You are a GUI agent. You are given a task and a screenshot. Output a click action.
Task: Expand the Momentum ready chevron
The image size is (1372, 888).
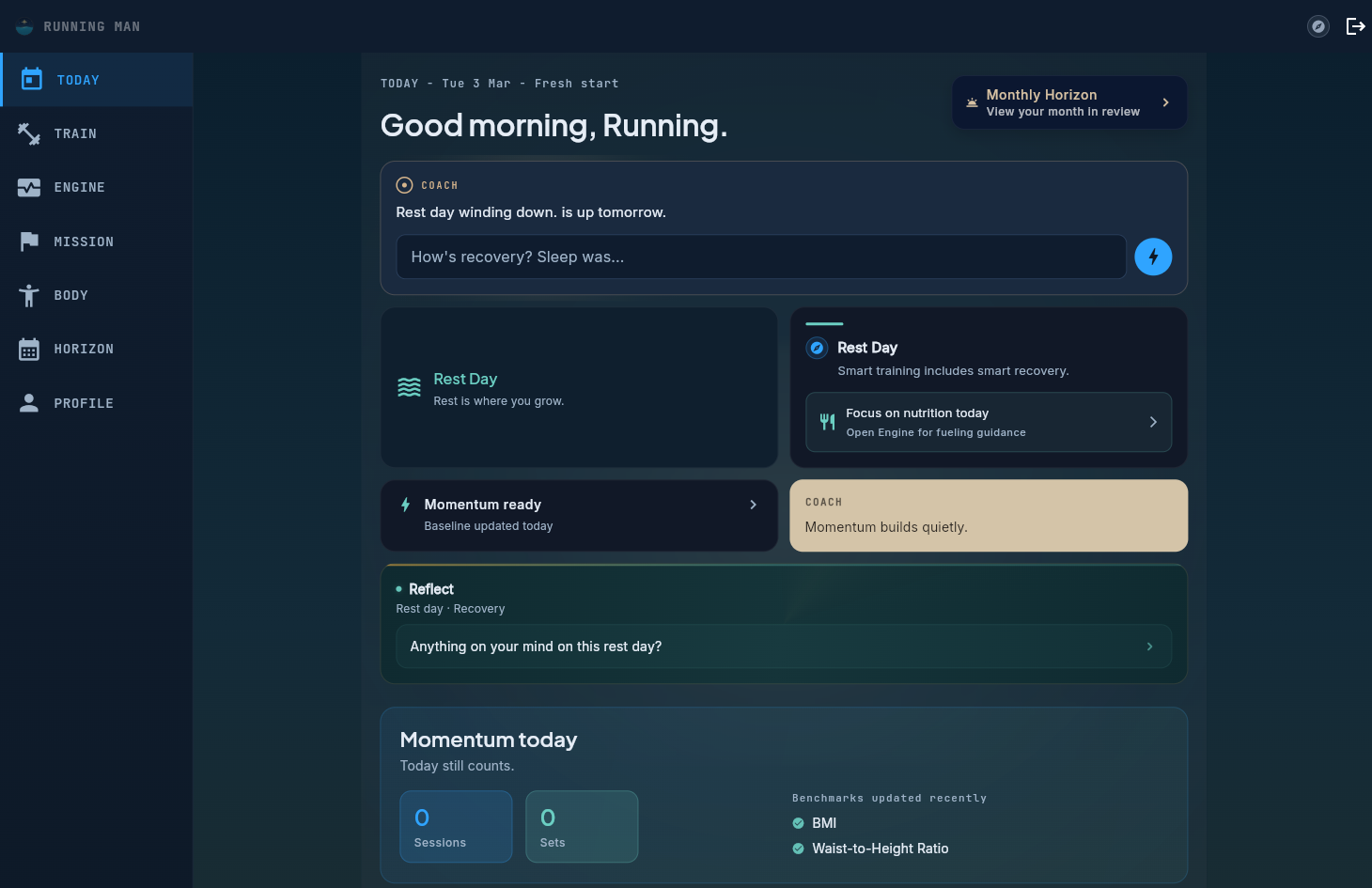coord(753,505)
